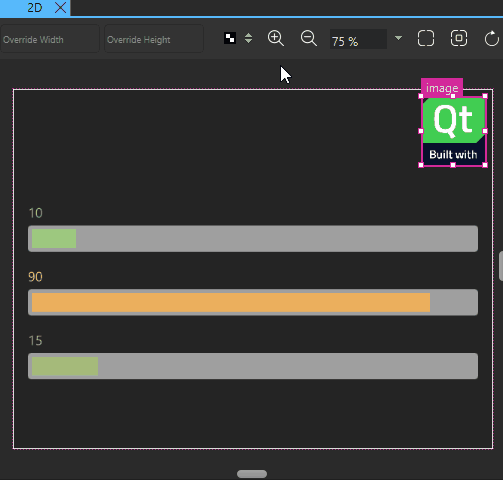Click the zoom to fit all icon
Image resolution: width=503 pixels, height=480 pixels.
pos(426,38)
